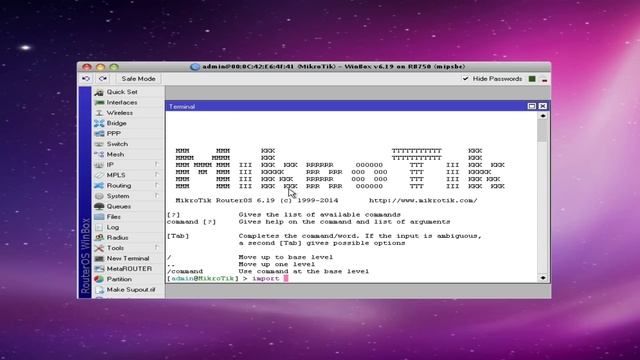Image resolution: width=640 pixels, height=360 pixels.
Task: Click the Partition pie icon
Action: [x=99, y=279]
